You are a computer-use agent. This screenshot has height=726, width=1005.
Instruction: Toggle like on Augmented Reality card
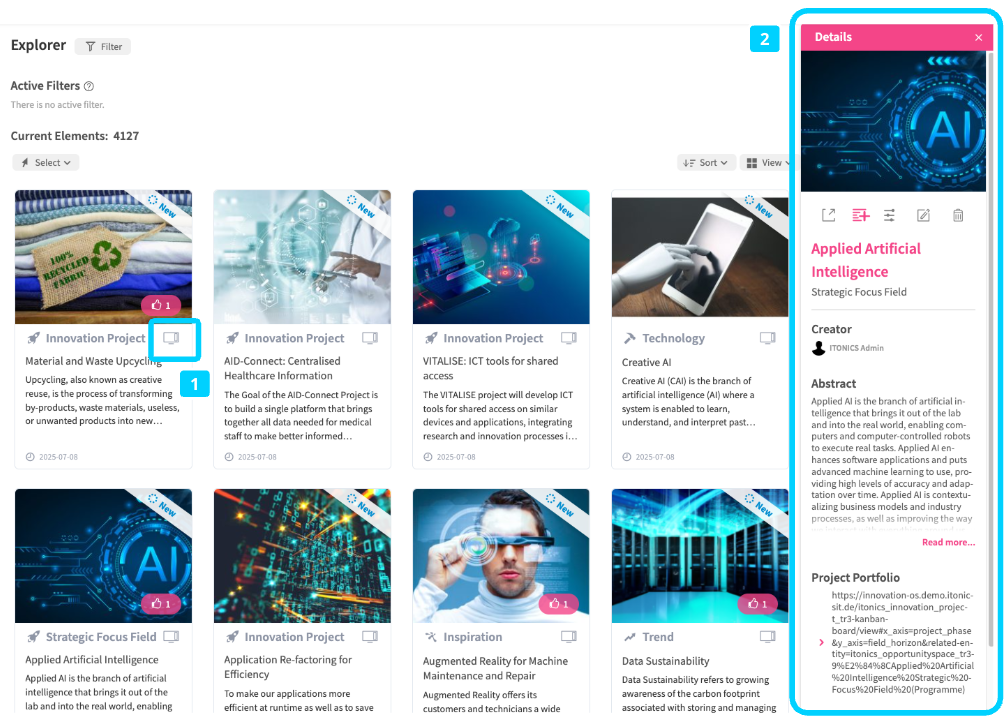(559, 604)
